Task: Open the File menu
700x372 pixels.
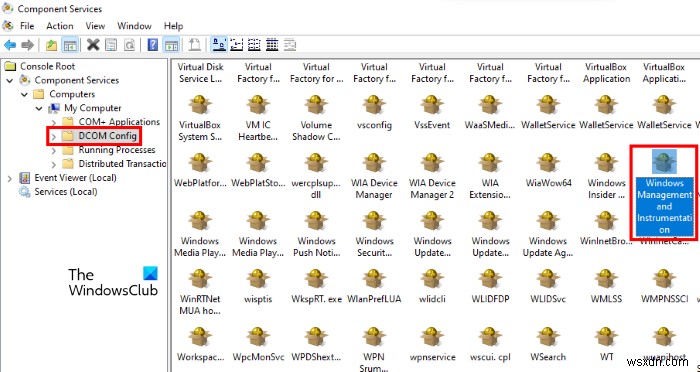Action: coord(27,26)
